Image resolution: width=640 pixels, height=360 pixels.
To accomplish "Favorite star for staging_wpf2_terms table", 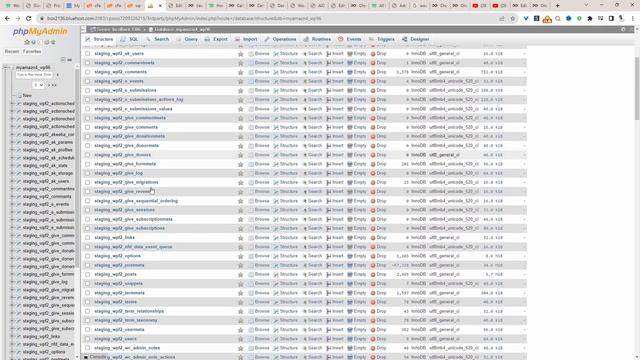I will click(240, 302).
